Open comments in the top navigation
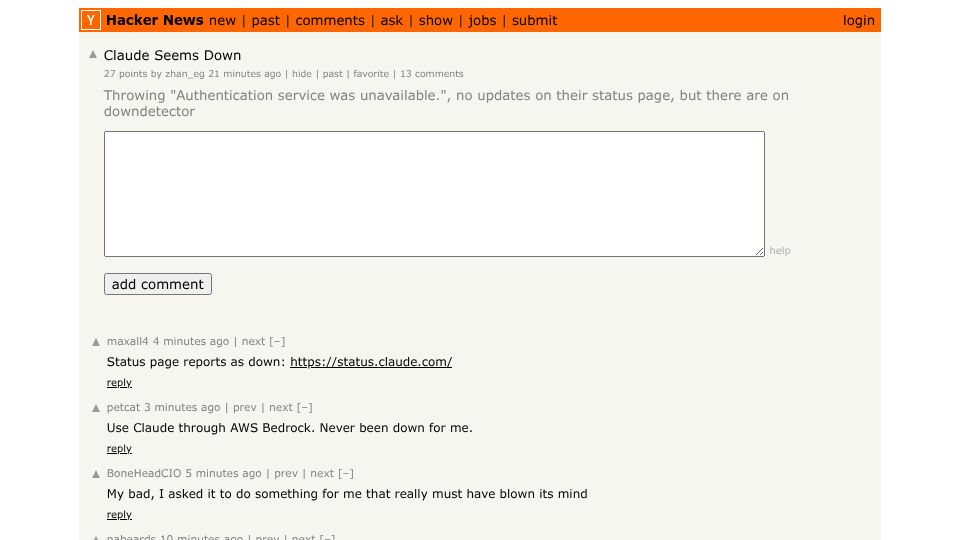960x540 pixels. (x=330, y=21)
